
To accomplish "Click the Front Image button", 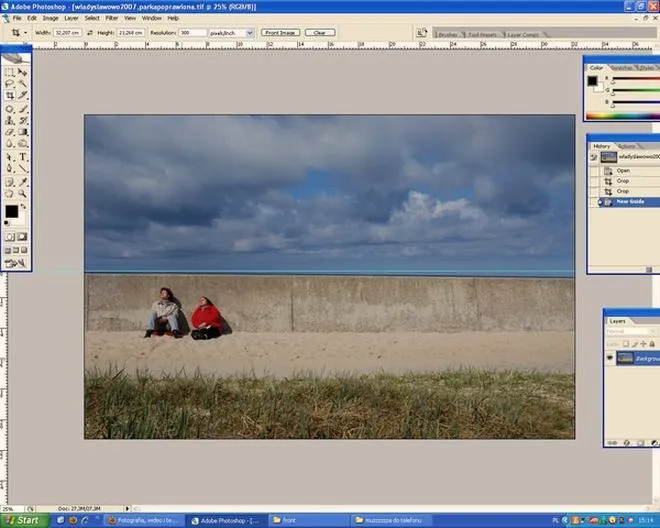I will [280, 32].
